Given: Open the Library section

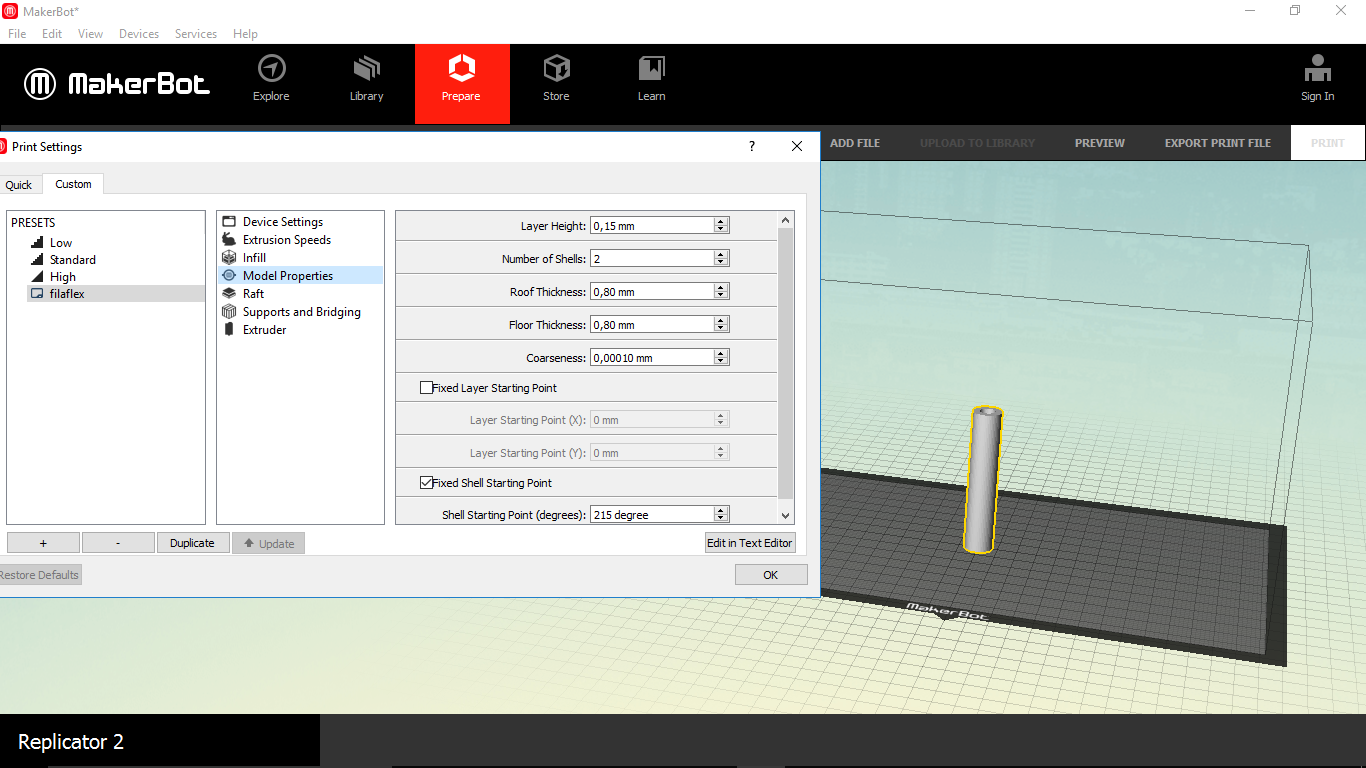Looking at the screenshot, I should click(x=366, y=79).
